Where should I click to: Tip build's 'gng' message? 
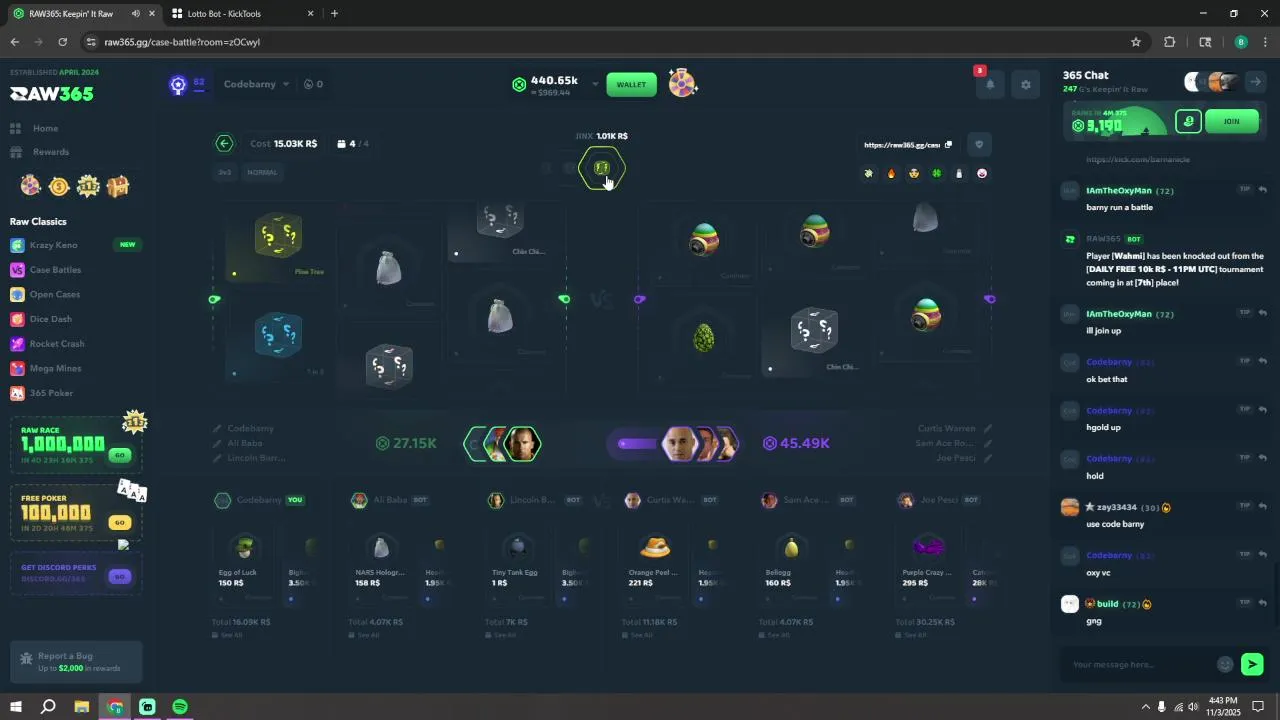1245,602
